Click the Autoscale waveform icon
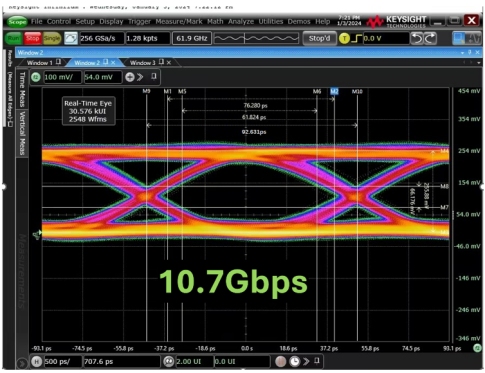Image resolution: width=485 pixels, height=373 pixels. (71, 38)
